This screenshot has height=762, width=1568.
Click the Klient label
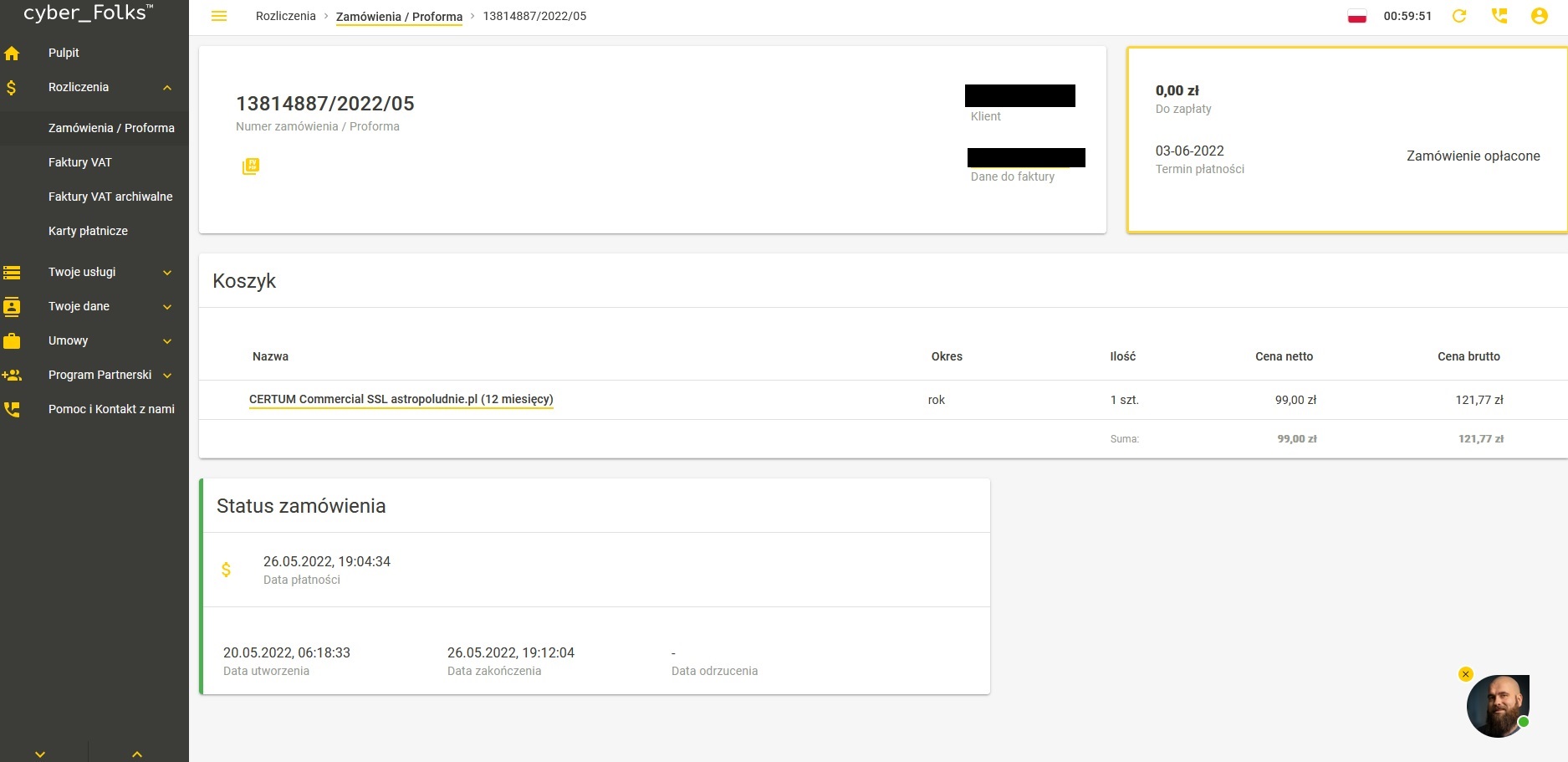tap(985, 116)
